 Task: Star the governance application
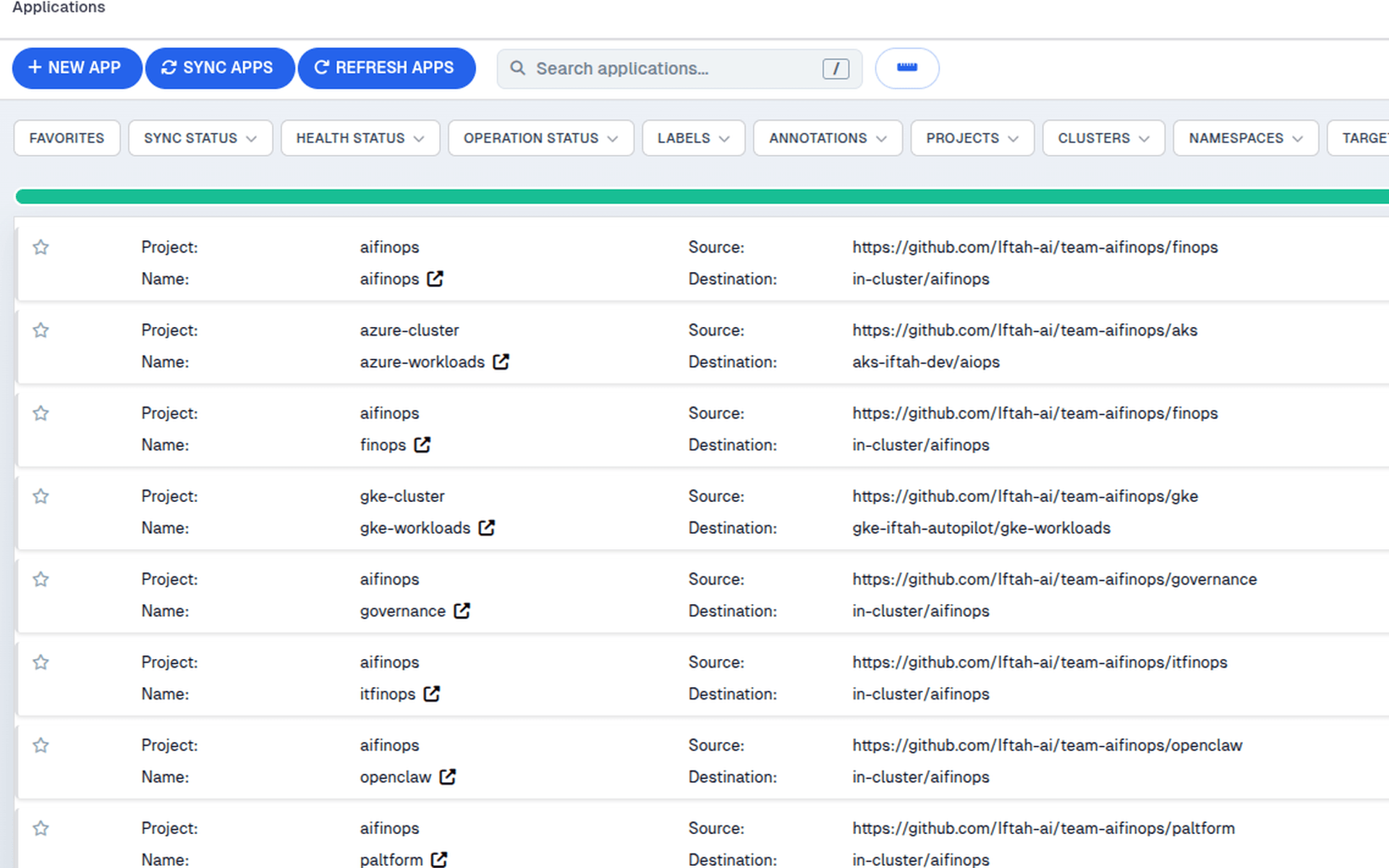(x=41, y=579)
